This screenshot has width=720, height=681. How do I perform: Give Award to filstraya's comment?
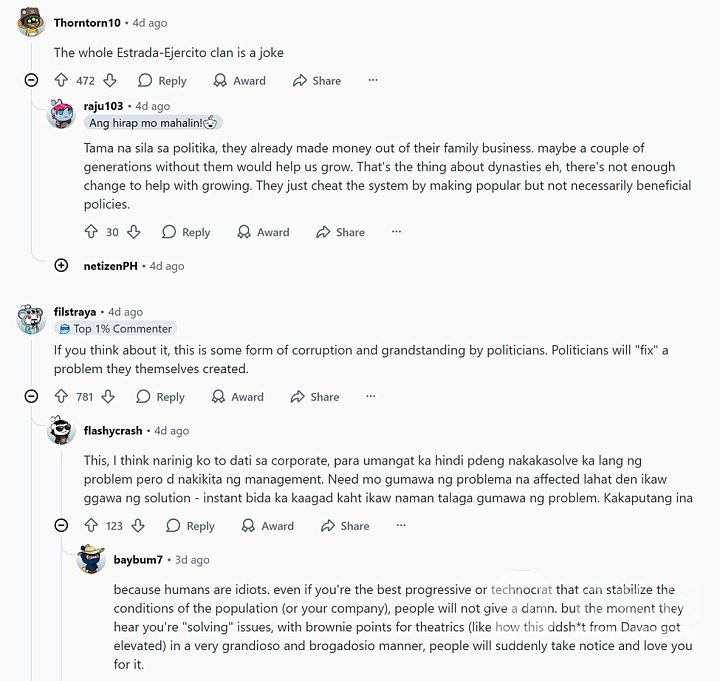tap(237, 397)
